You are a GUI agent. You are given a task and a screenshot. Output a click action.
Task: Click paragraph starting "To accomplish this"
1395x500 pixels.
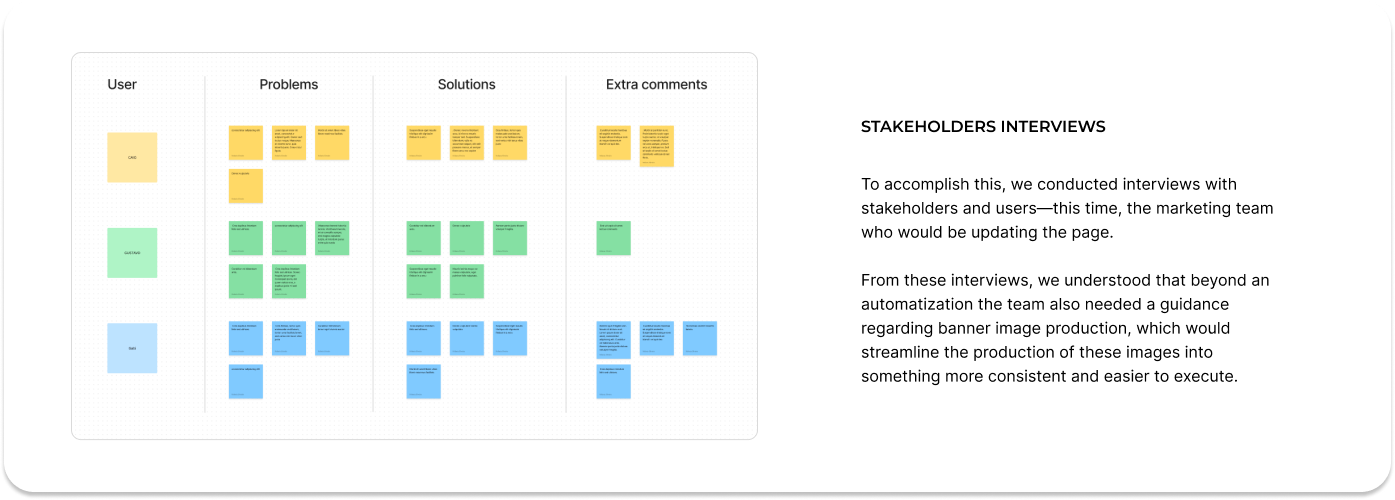coord(1066,208)
